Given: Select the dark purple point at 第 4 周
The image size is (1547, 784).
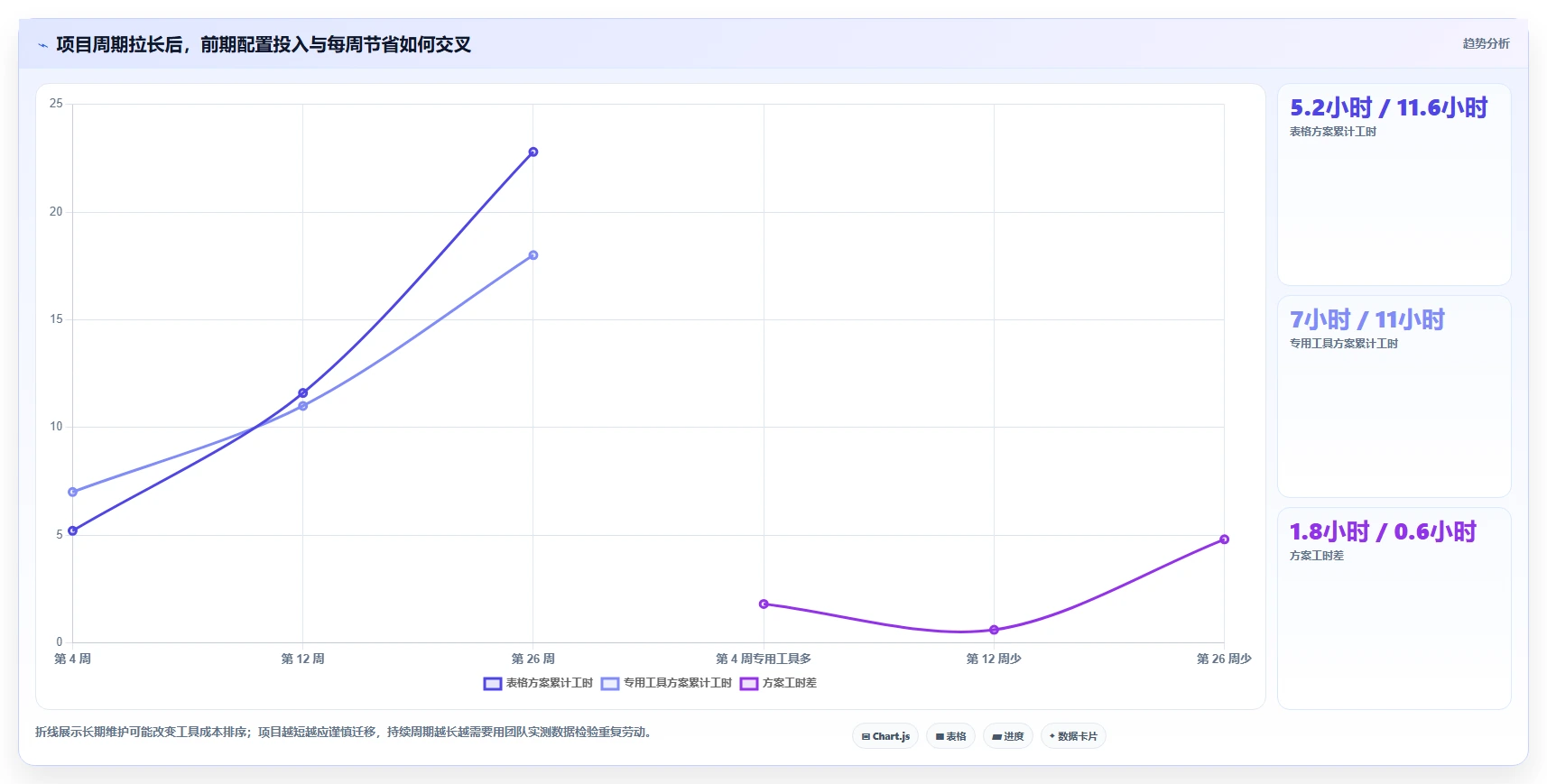Looking at the screenshot, I should click(x=73, y=530).
